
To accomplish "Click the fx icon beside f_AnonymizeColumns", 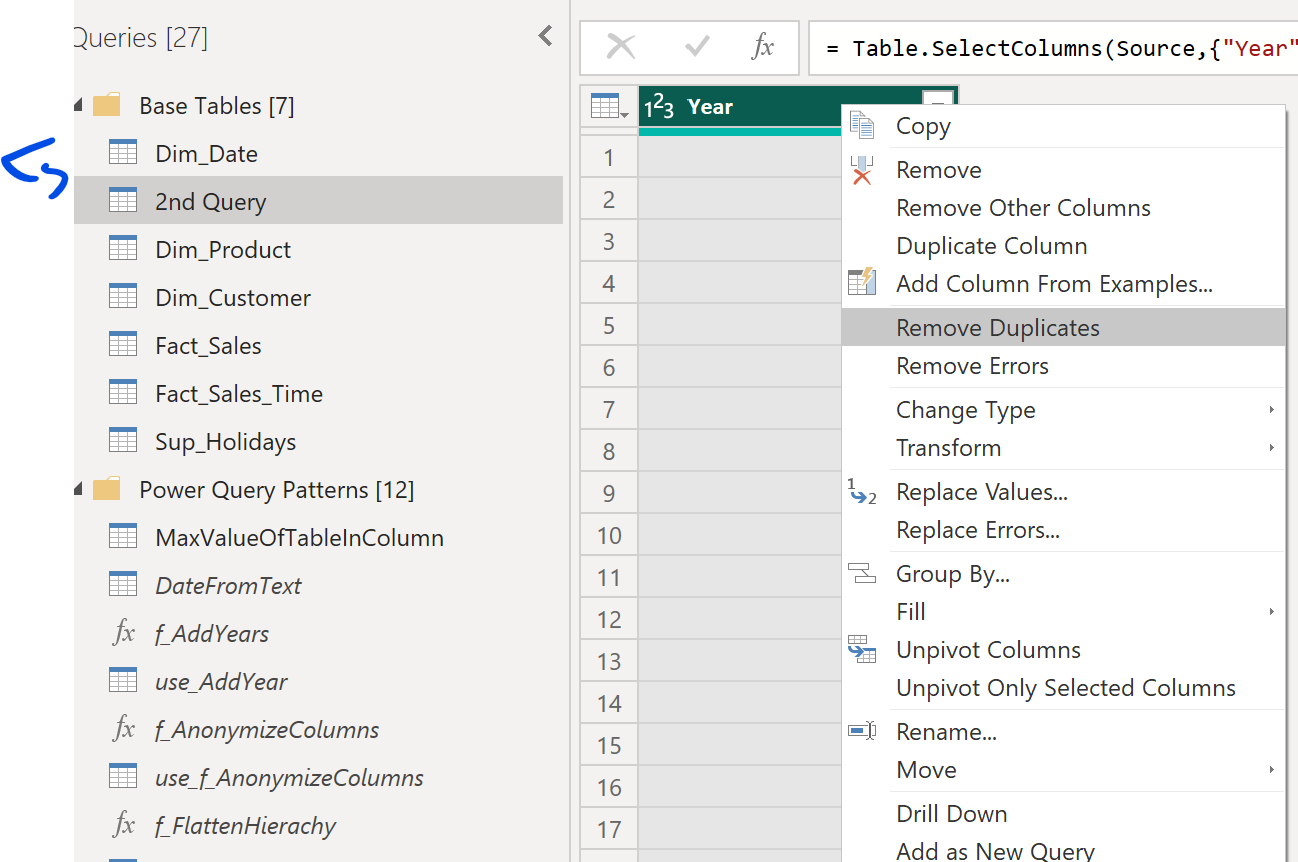I will (x=124, y=729).
